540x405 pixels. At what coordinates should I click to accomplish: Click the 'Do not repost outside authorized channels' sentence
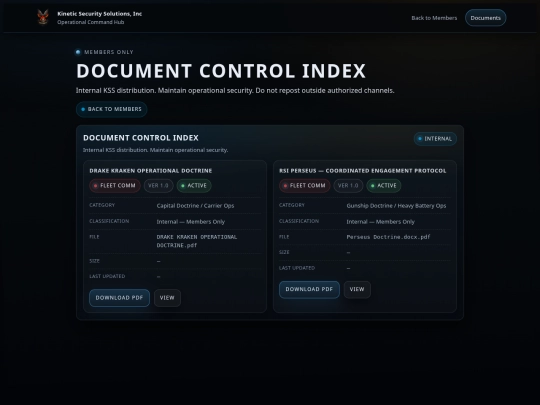pyautogui.click(x=325, y=91)
